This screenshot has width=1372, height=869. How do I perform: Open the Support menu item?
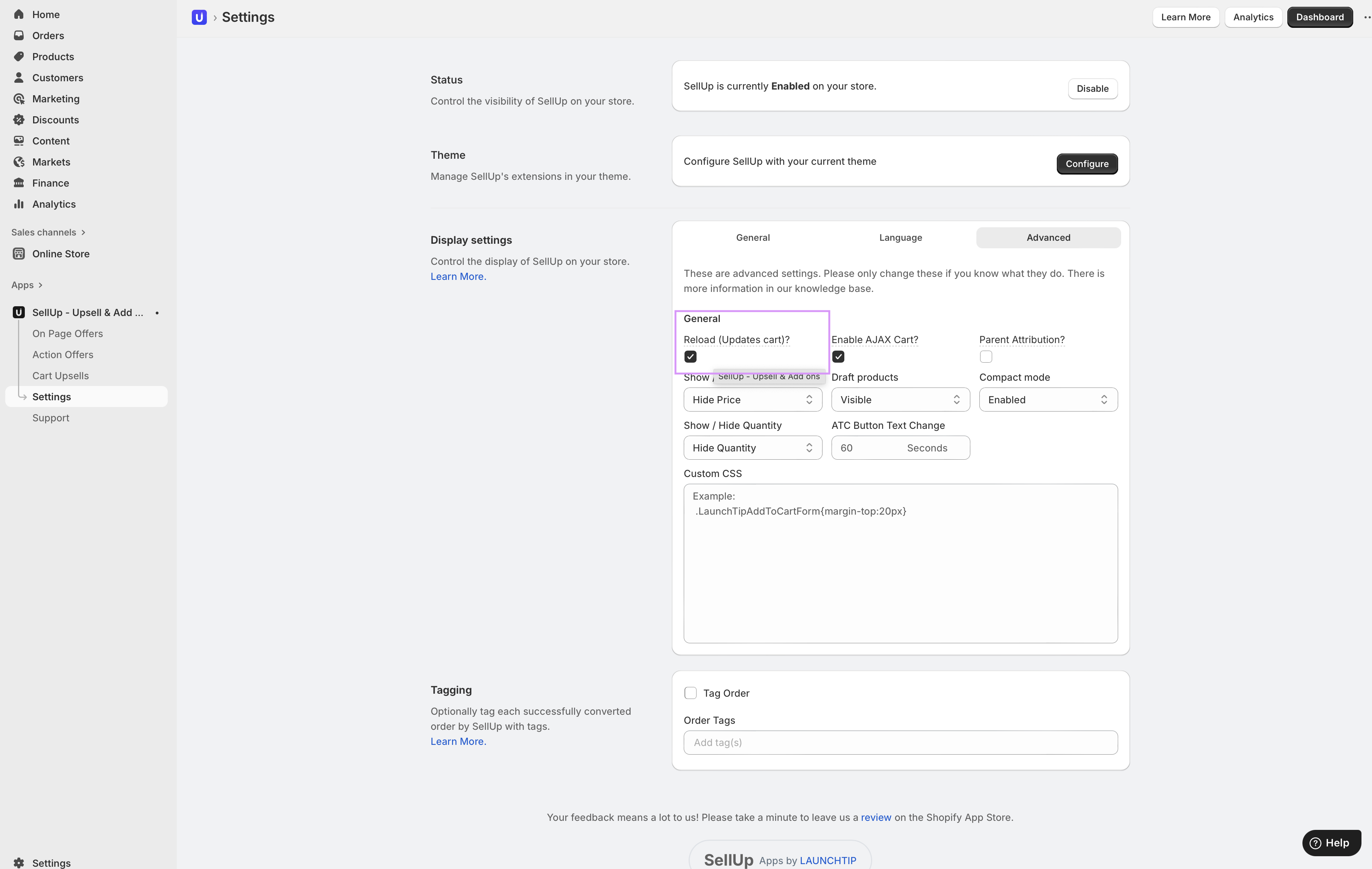click(x=51, y=418)
